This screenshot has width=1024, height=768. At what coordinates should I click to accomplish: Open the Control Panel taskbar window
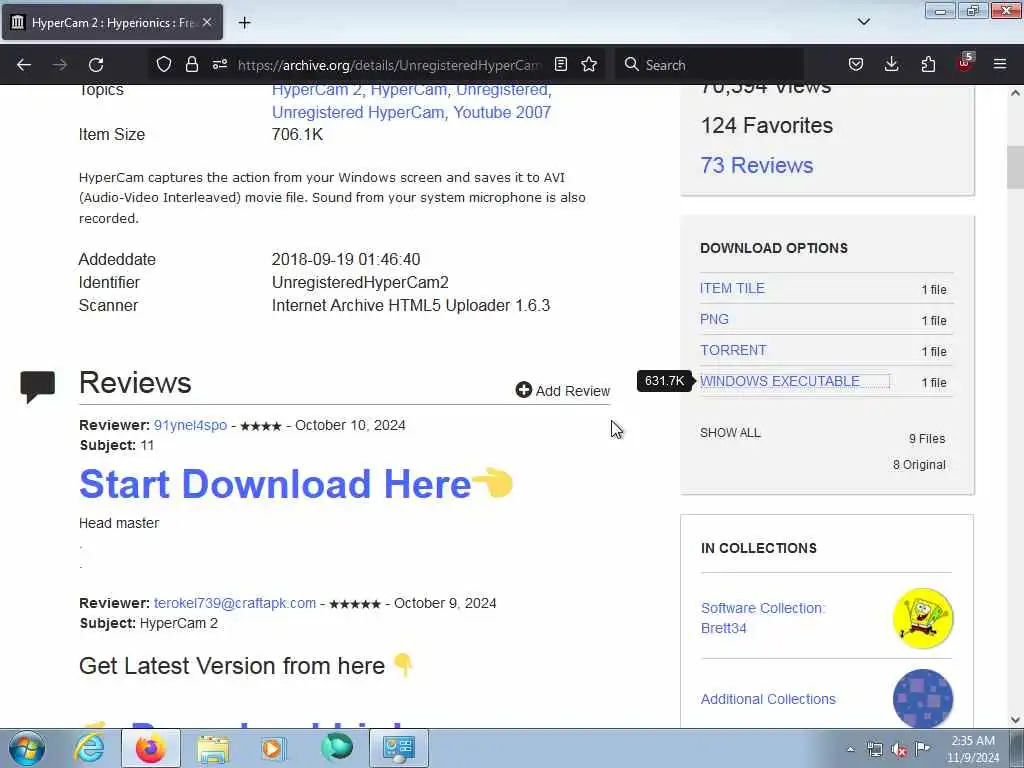click(399, 748)
